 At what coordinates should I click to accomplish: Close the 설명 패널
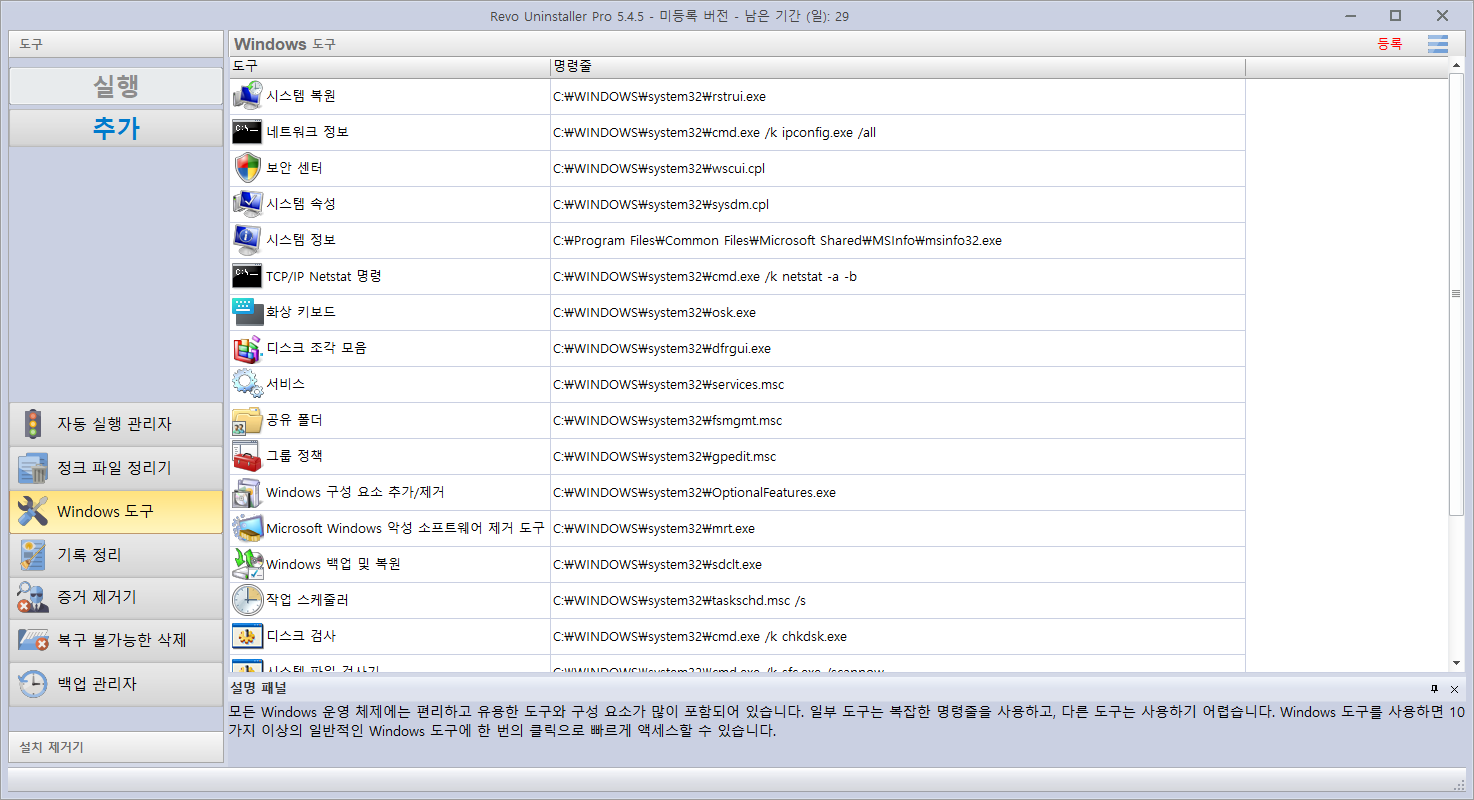pos(1454,689)
